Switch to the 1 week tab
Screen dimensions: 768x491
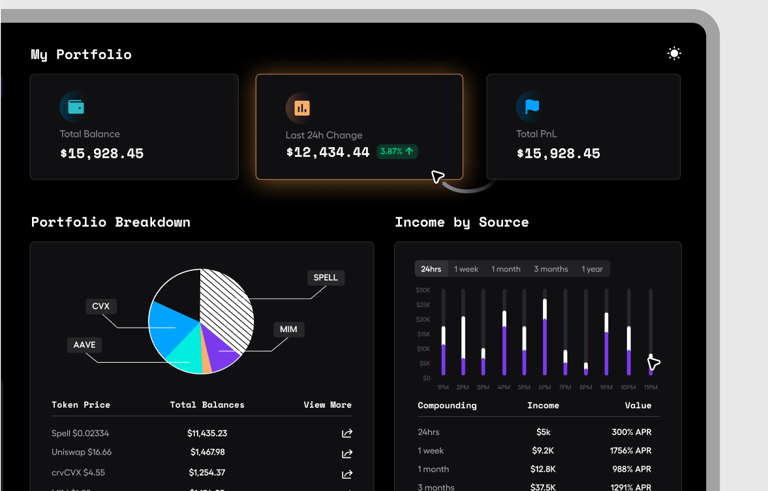[x=466, y=269]
